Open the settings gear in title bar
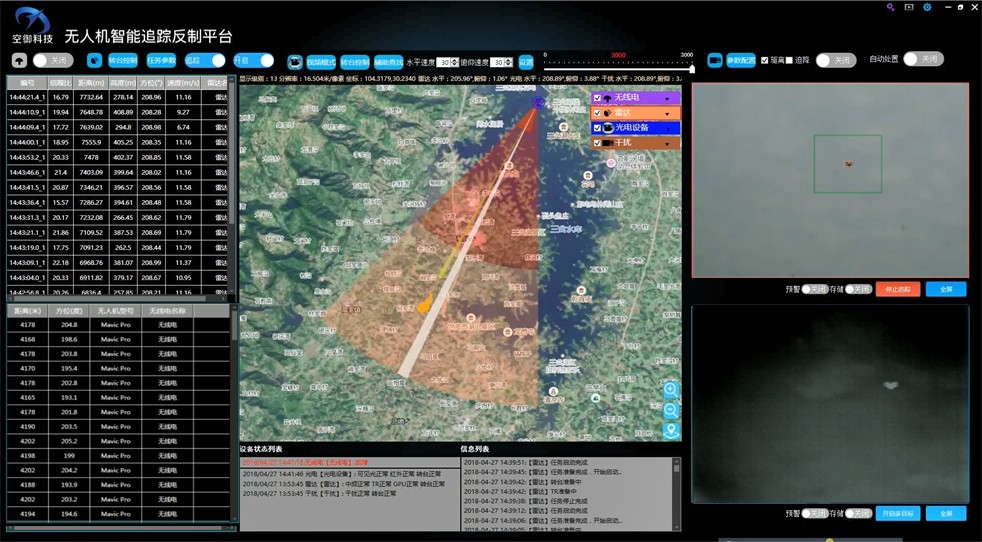982x542 pixels. (x=927, y=8)
